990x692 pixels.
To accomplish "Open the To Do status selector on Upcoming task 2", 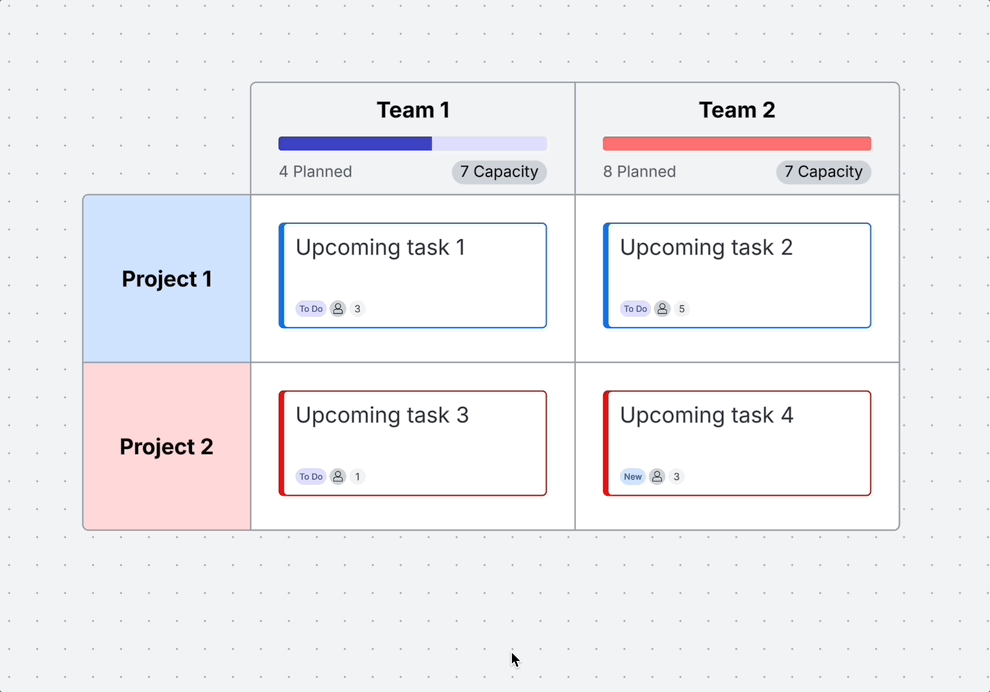I will coord(635,308).
